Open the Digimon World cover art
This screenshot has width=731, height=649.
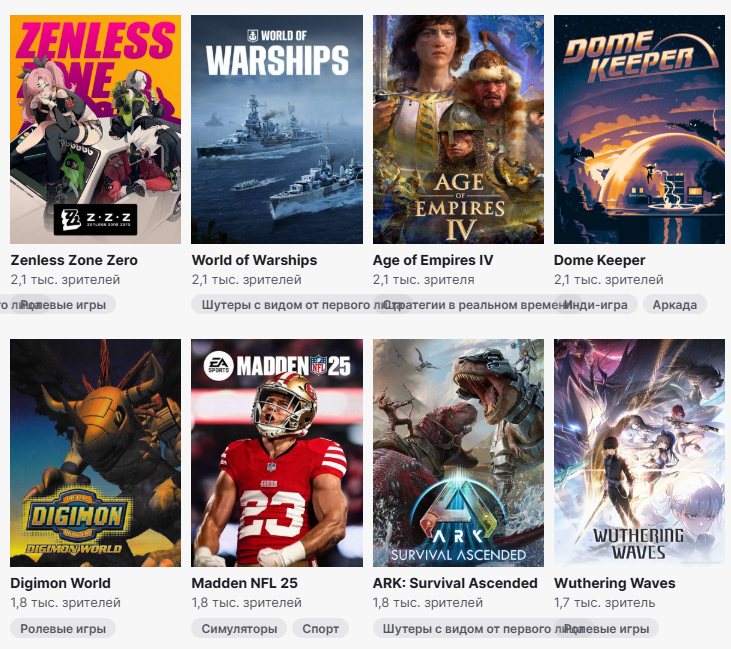[96, 453]
